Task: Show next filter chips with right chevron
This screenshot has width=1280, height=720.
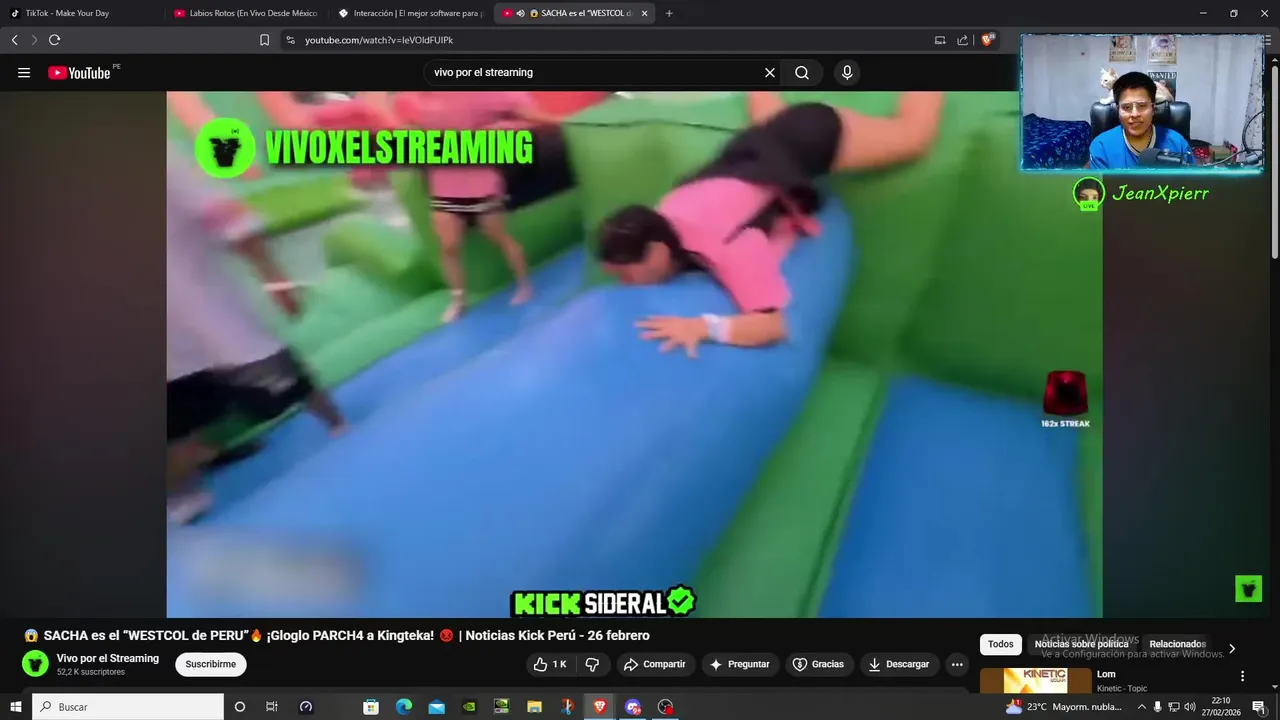Action: click(x=1232, y=648)
